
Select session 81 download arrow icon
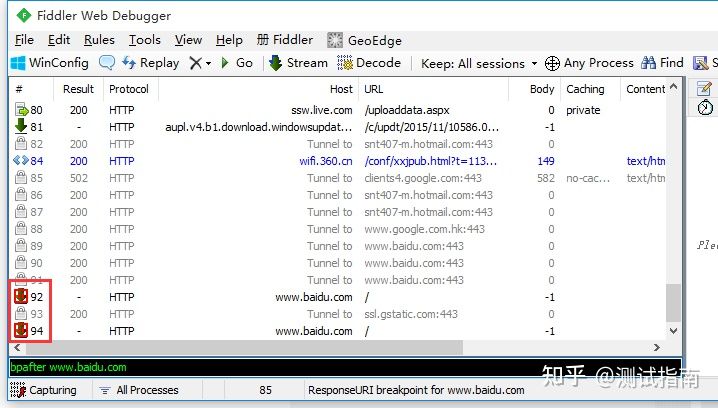pos(21,126)
